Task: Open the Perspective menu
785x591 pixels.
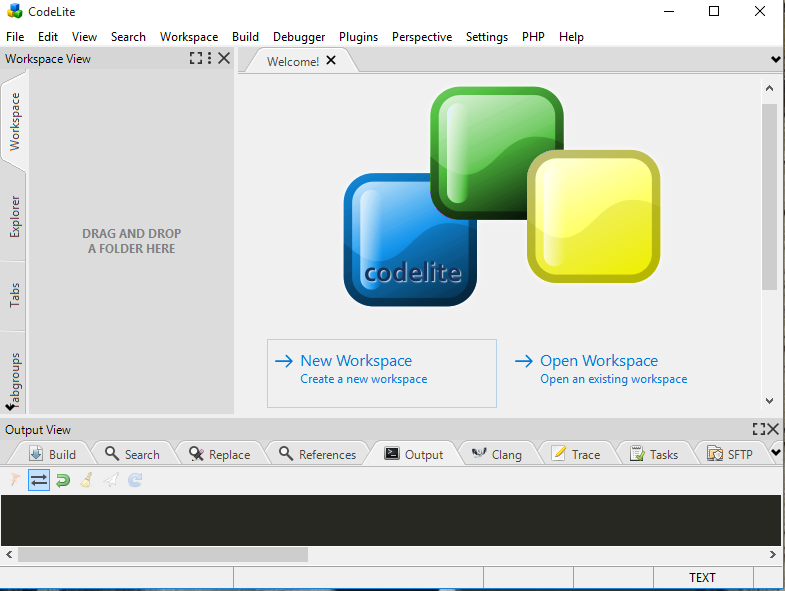Action: click(422, 37)
